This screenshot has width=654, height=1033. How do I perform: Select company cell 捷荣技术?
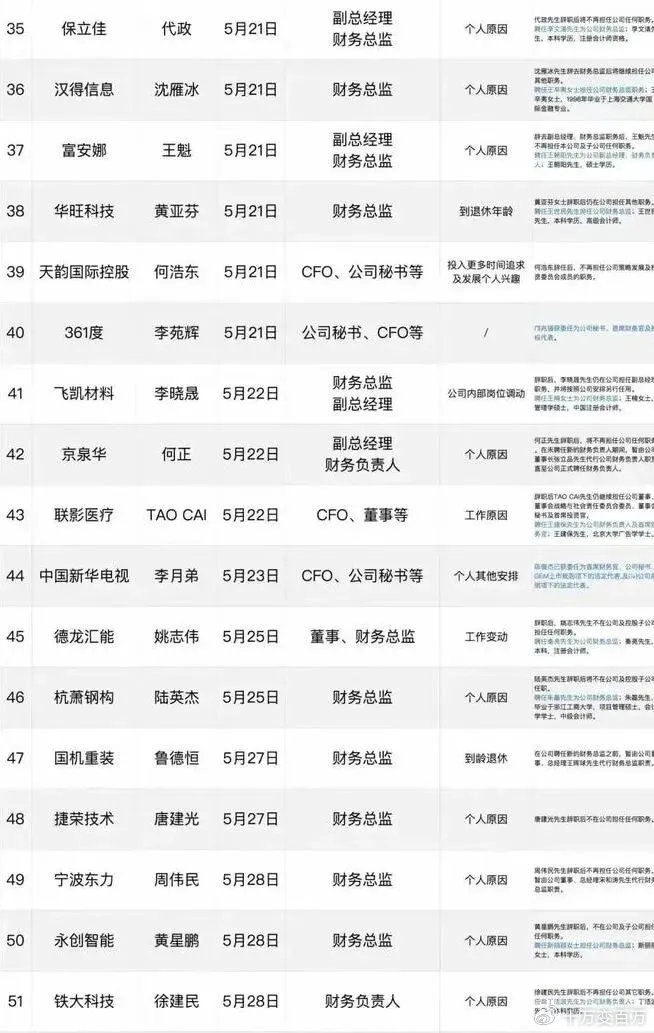[84, 819]
